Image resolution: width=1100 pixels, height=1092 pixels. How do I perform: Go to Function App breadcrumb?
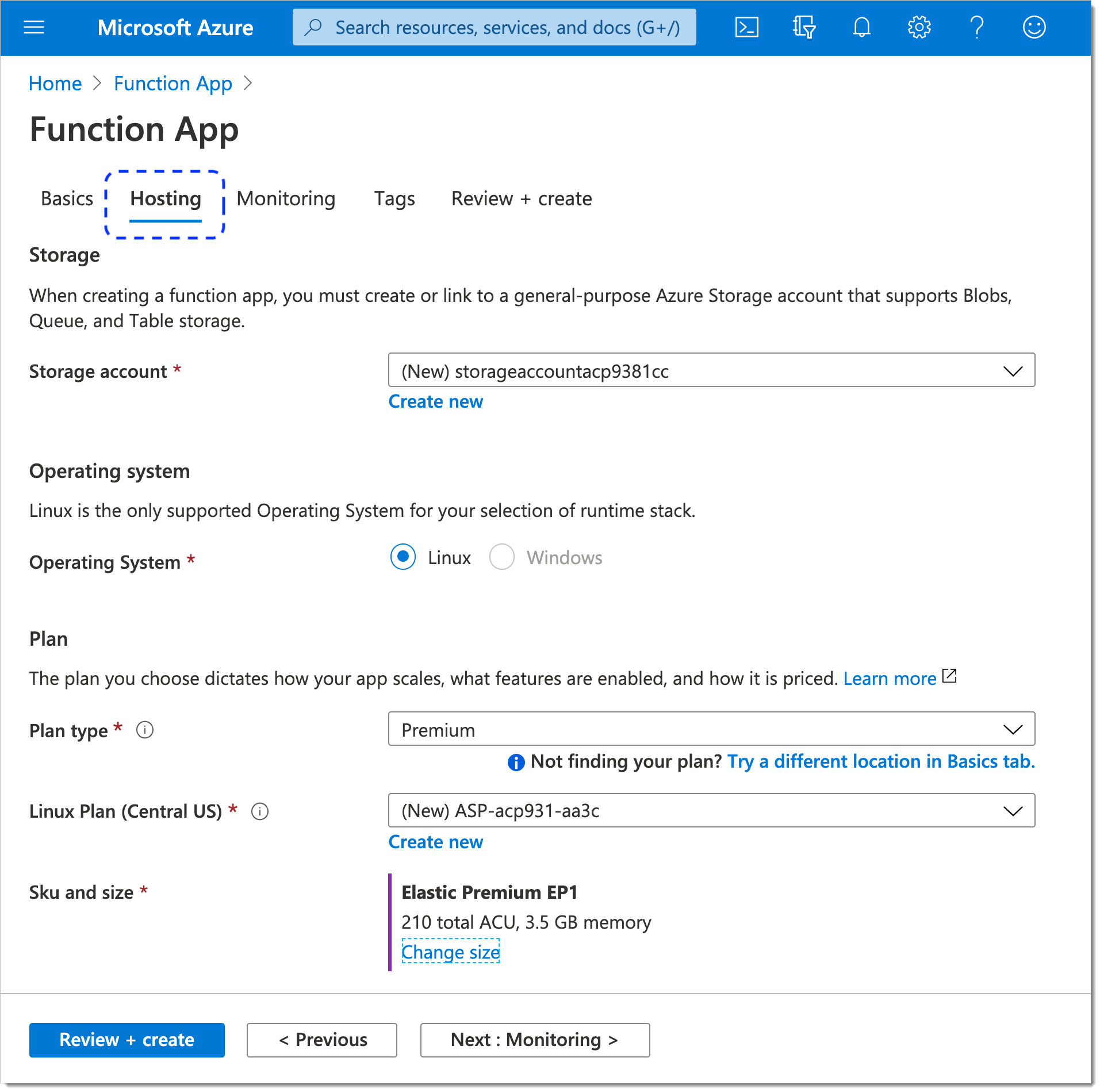(173, 84)
